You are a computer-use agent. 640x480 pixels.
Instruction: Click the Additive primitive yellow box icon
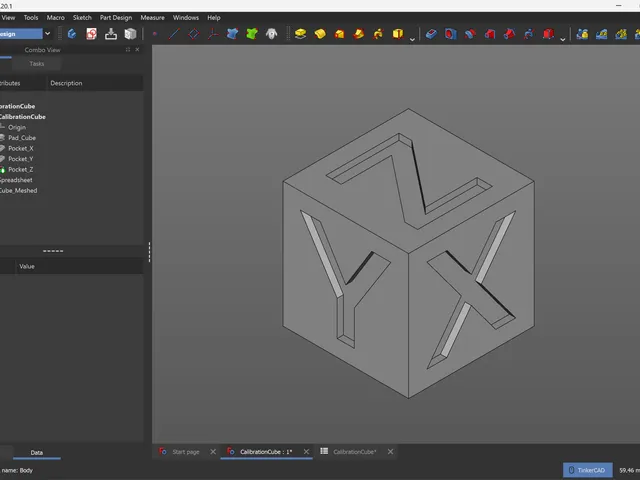(398, 33)
